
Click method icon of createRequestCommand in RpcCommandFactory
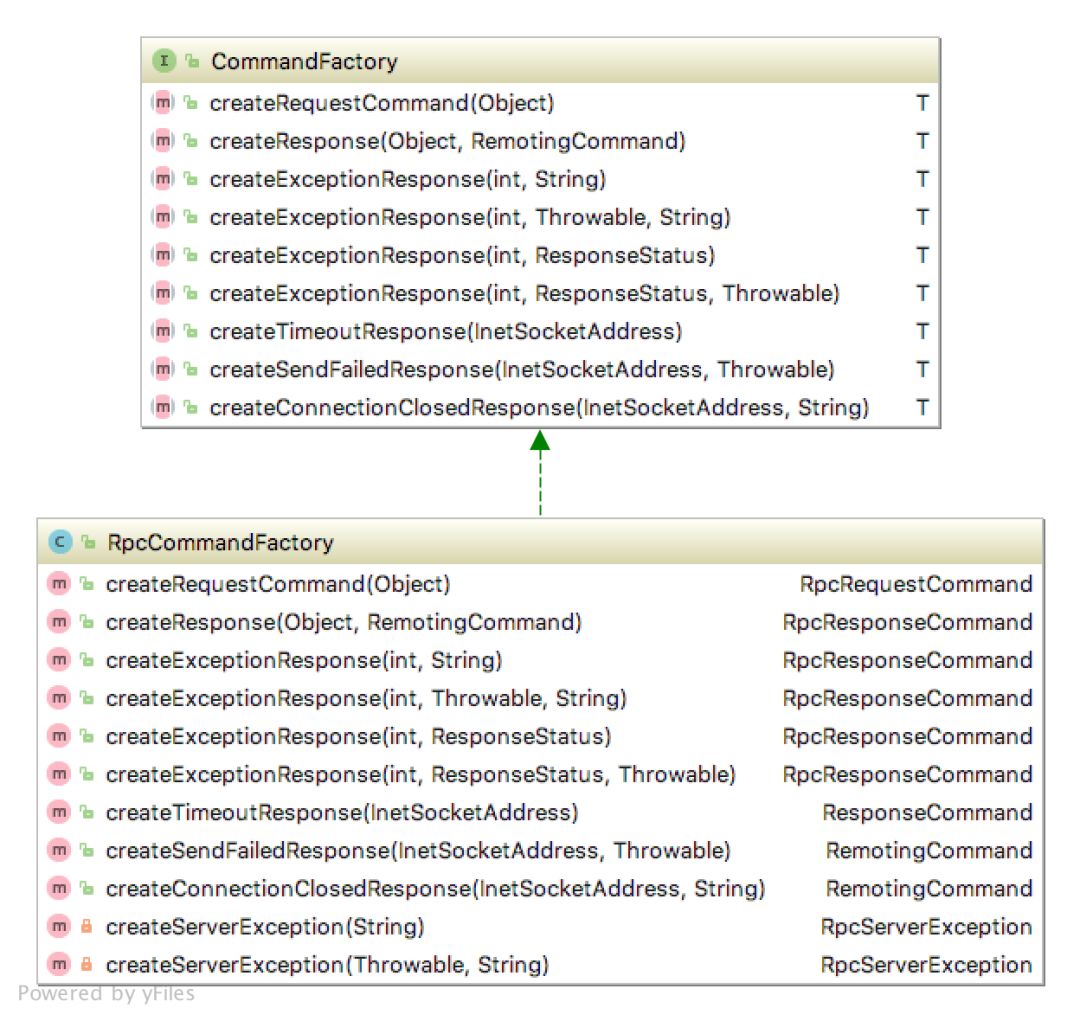pos(59,584)
